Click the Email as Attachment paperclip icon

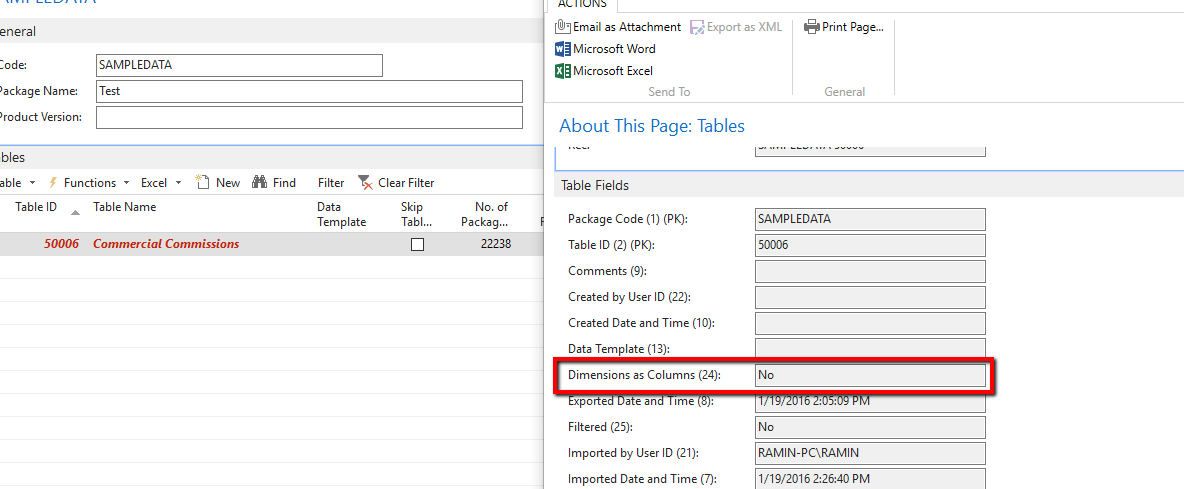click(562, 27)
